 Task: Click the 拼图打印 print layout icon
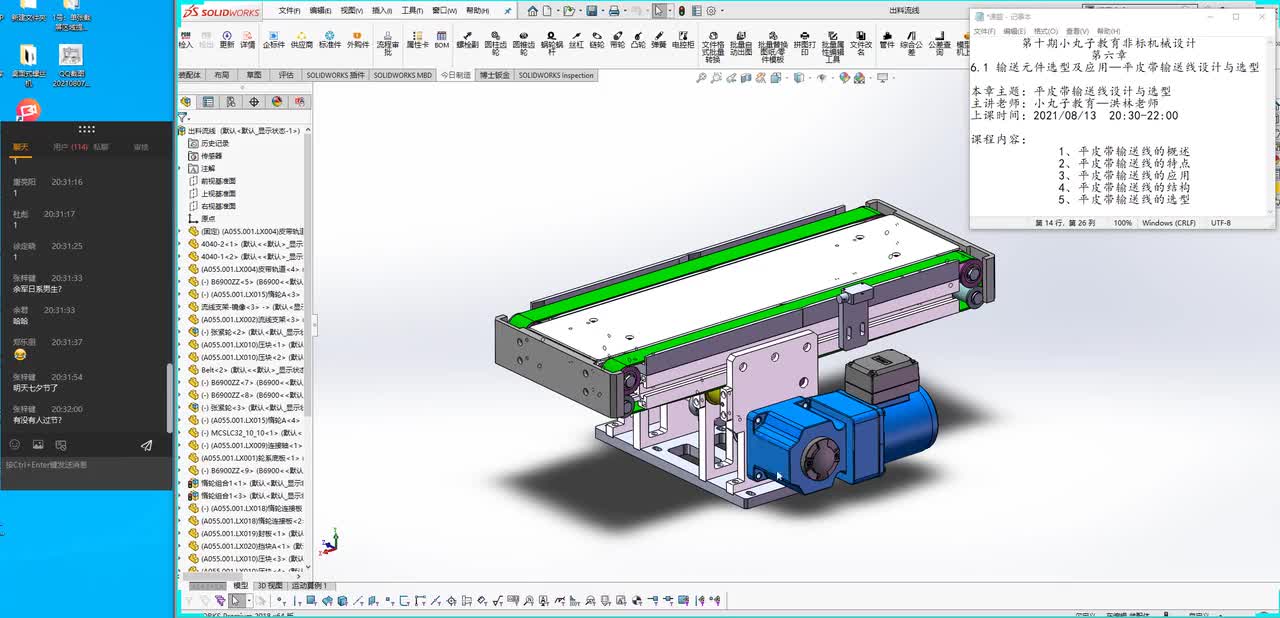coord(804,42)
